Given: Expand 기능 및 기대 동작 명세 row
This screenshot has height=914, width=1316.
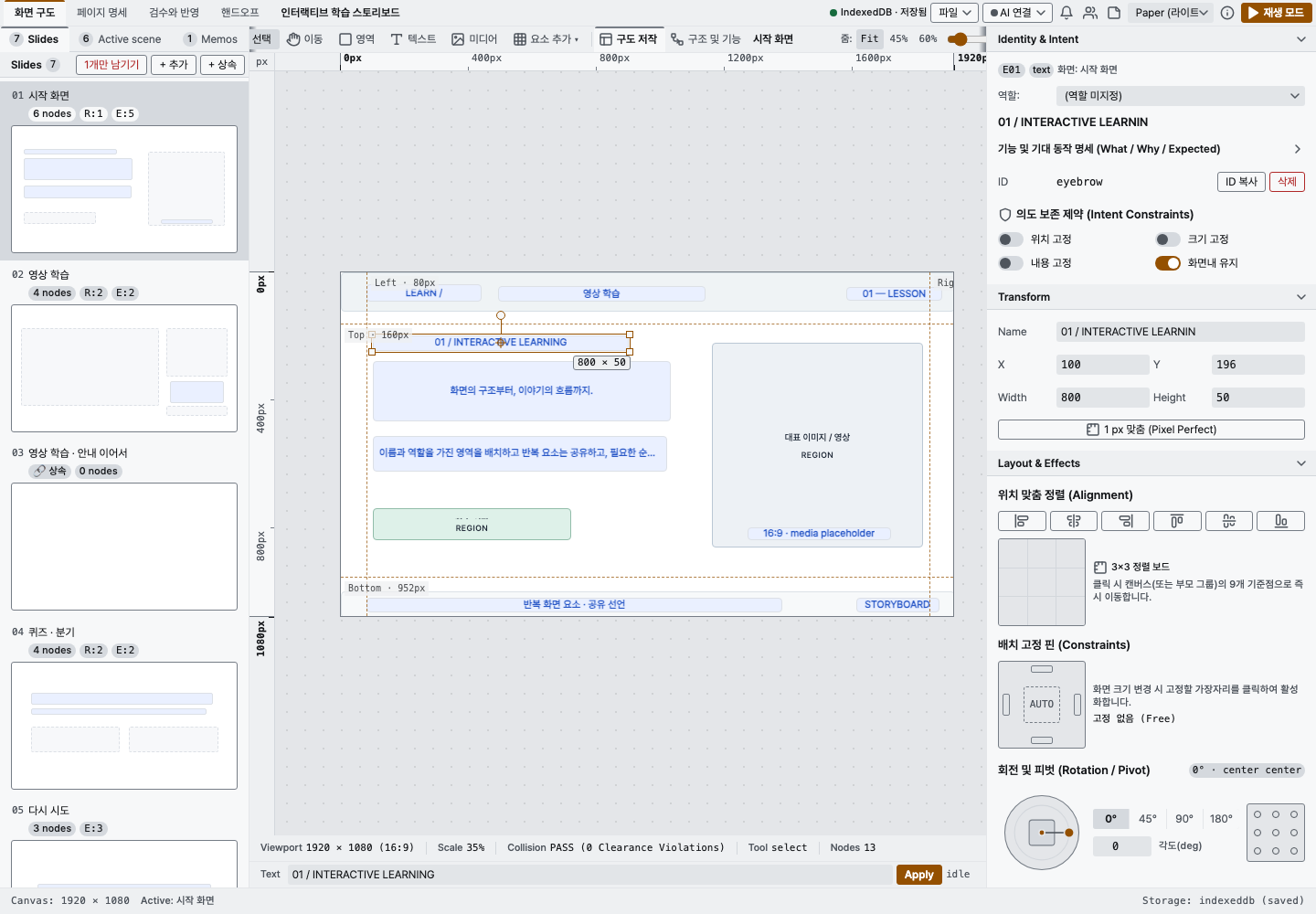Looking at the screenshot, I should pos(1151,149).
